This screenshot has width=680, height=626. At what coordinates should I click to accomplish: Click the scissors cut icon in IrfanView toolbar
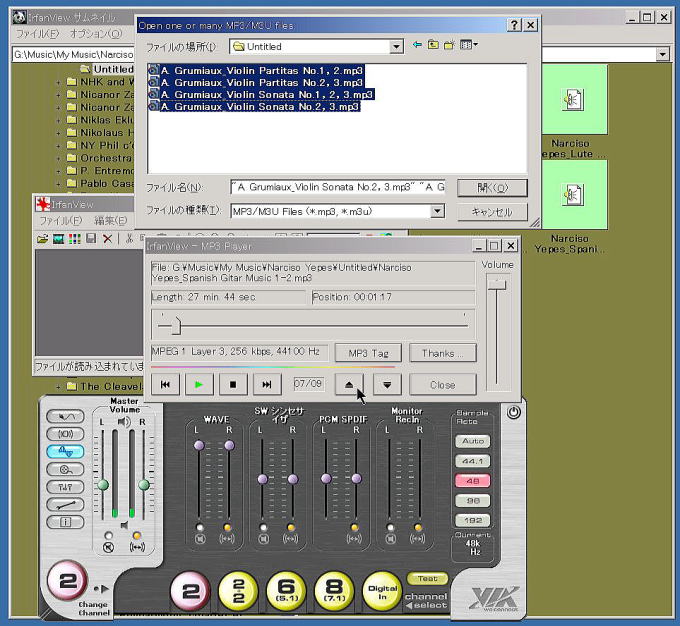click(x=129, y=238)
